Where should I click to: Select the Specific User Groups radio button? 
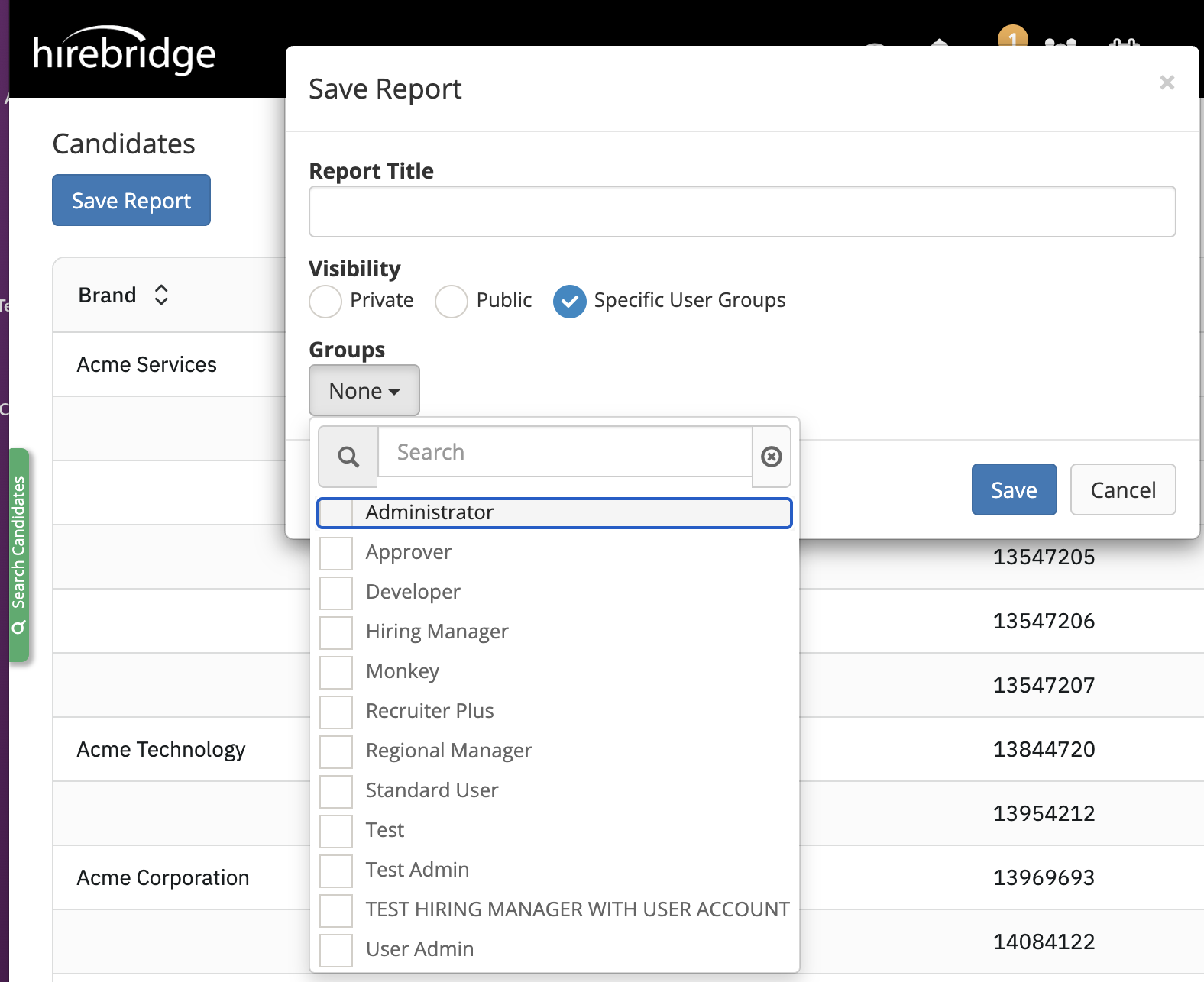(x=570, y=301)
